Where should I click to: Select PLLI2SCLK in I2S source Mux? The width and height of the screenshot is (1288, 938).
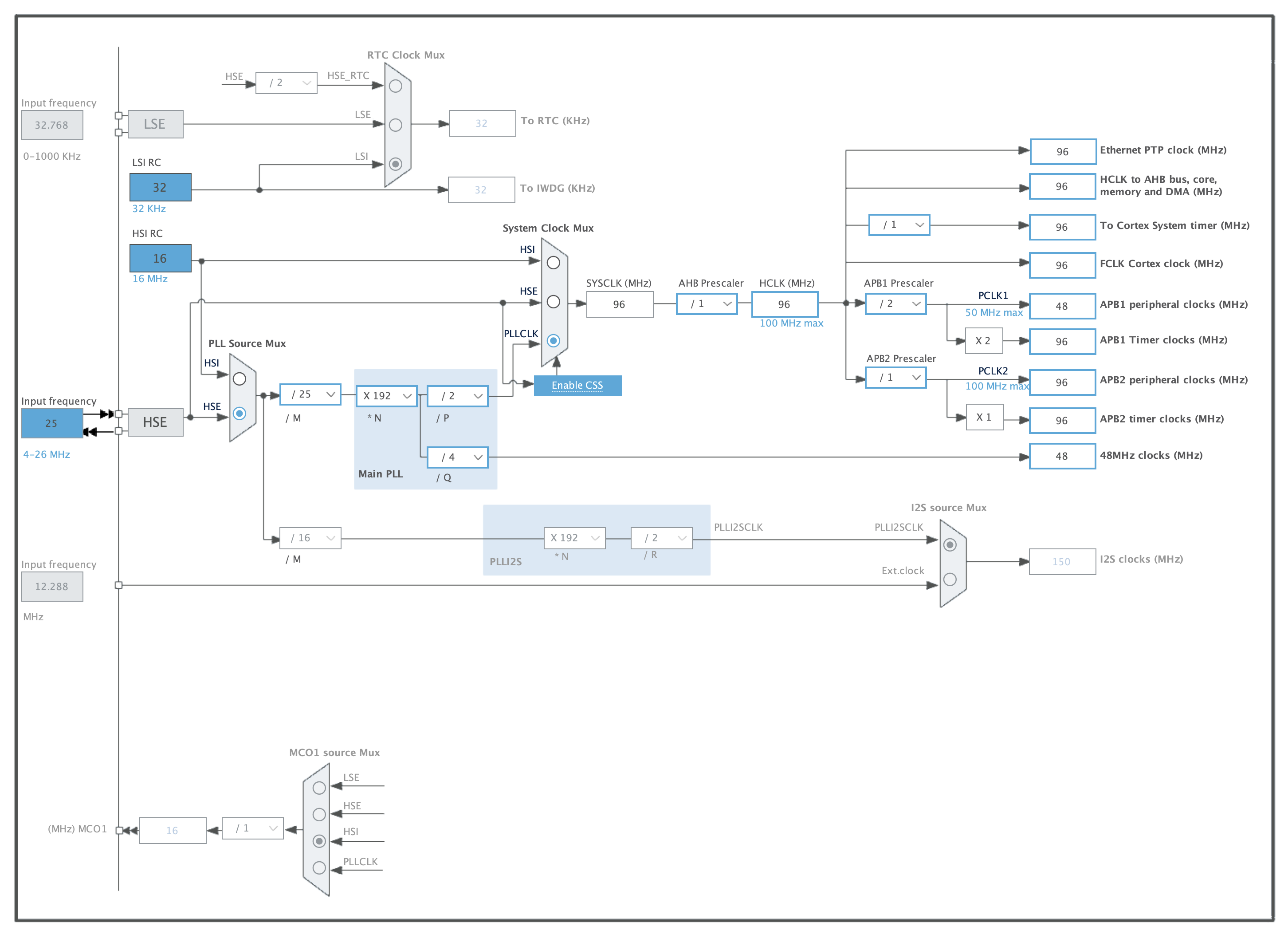[950, 545]
